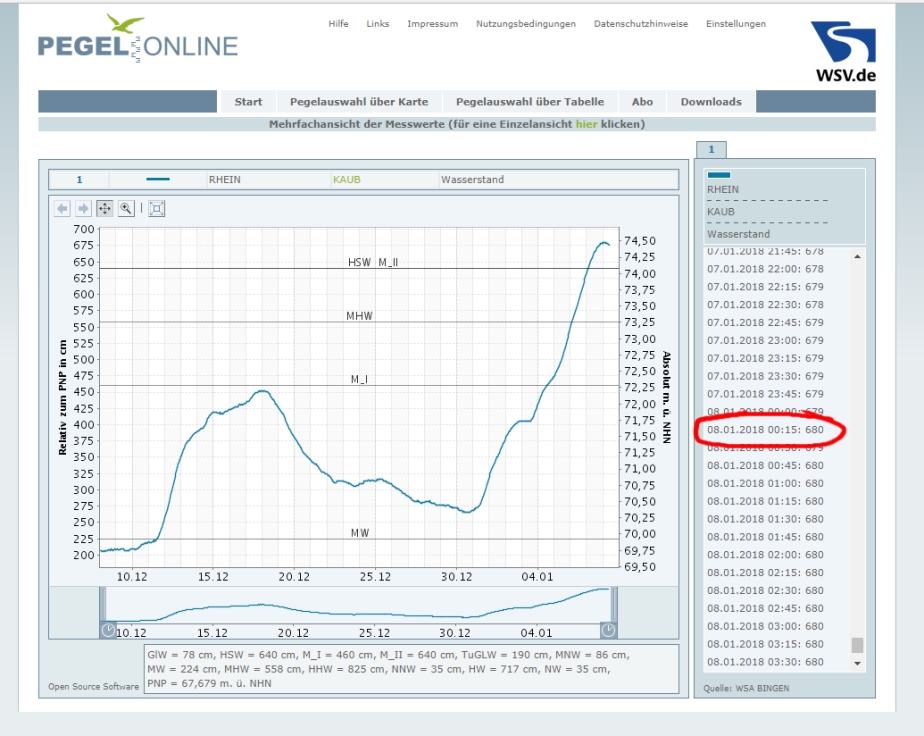
Task: Select the zoom magnifier chart tool
Action: click(x=126, y=209)
